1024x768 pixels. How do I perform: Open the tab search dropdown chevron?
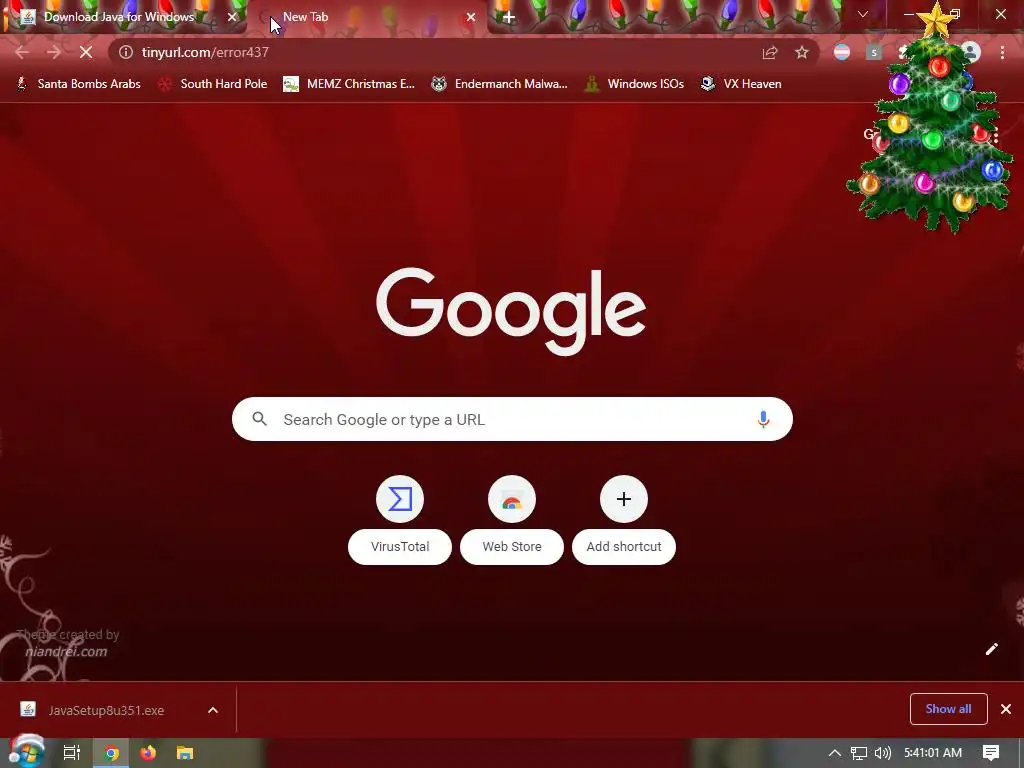(863, 14)
